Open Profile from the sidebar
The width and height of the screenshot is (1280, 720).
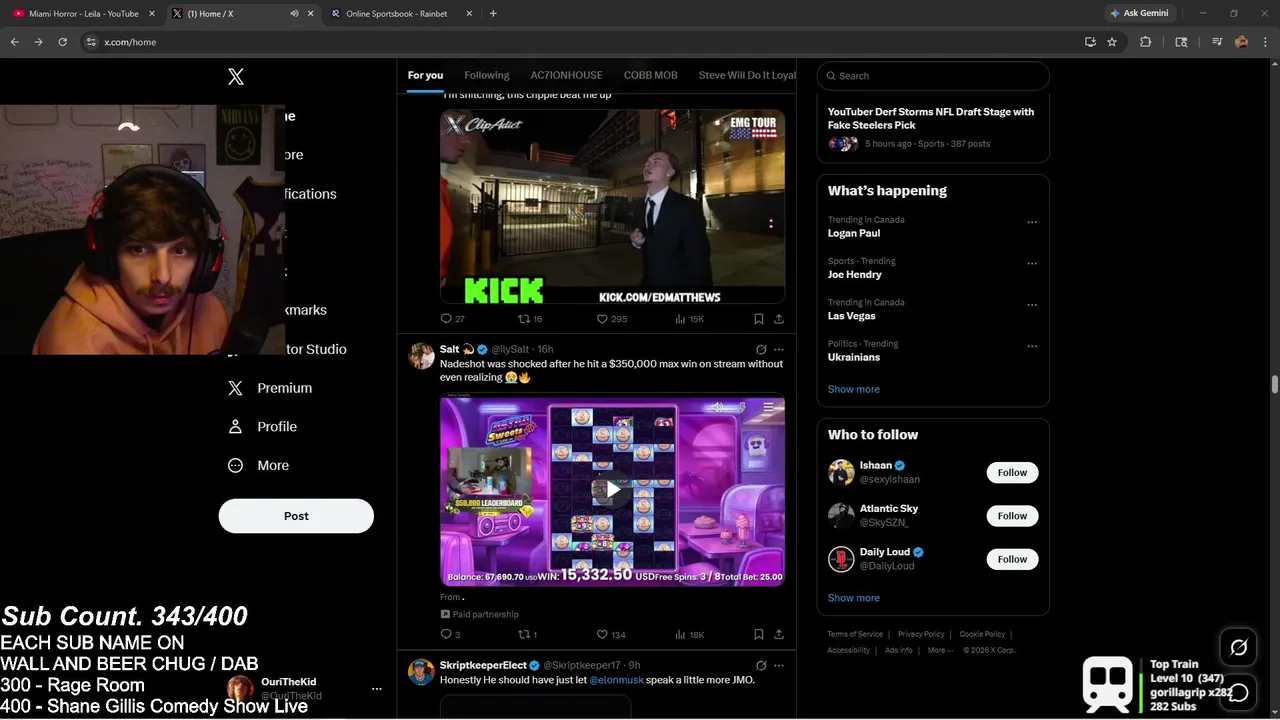click(262, 427)
